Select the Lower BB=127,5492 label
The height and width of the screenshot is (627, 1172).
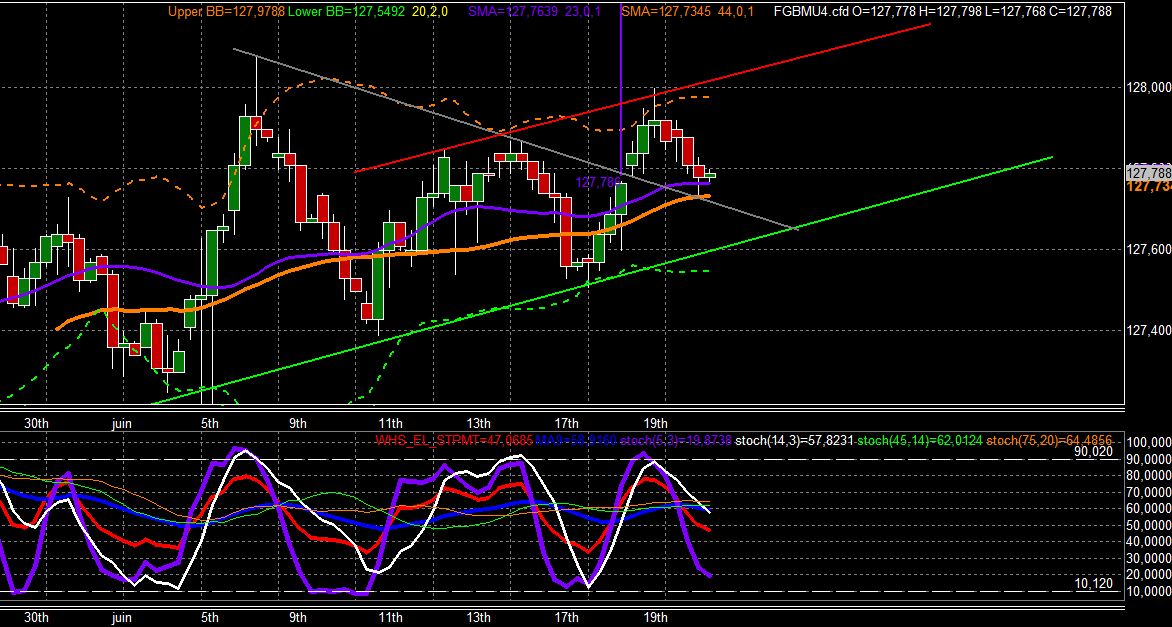tap(346, 11)
